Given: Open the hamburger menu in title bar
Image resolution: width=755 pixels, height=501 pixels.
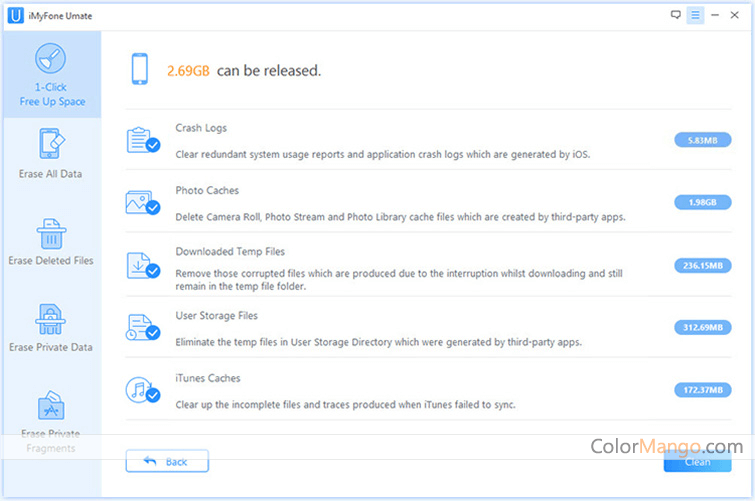Looking at the screenshot, I should pyautogui.click(x=695, y=15).
